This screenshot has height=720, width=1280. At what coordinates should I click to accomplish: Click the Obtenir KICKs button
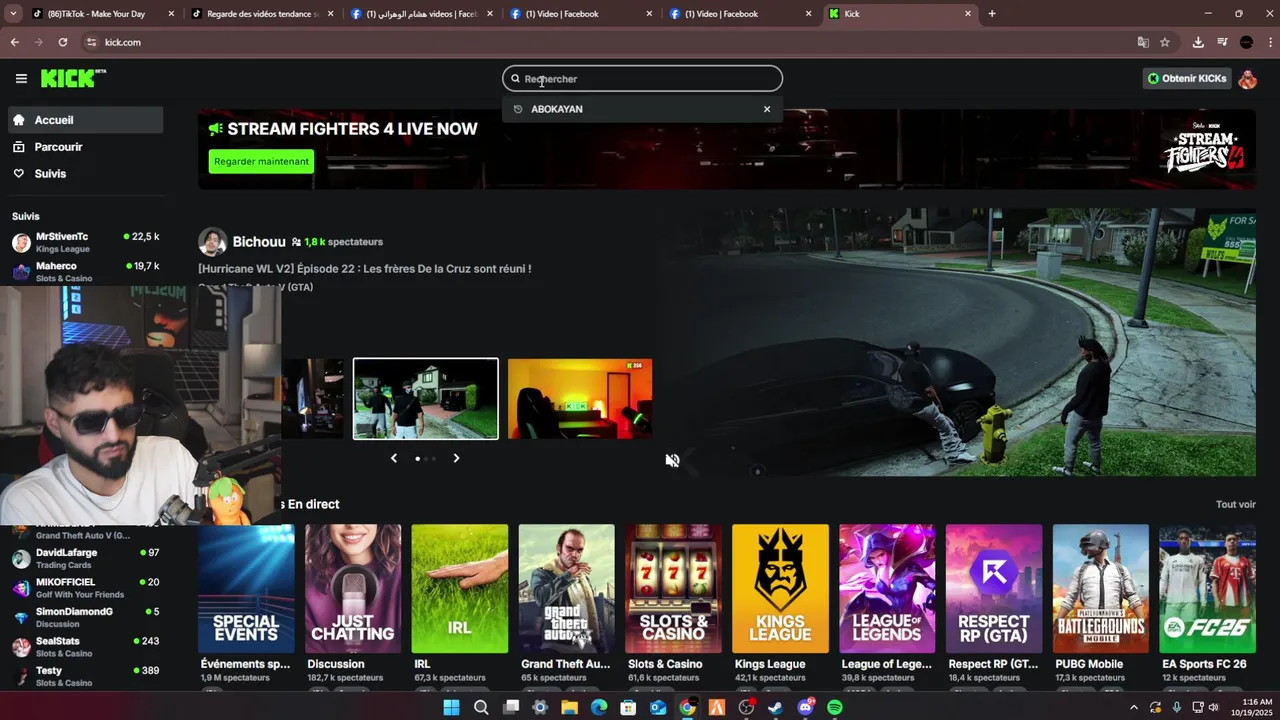[1187, 78]
